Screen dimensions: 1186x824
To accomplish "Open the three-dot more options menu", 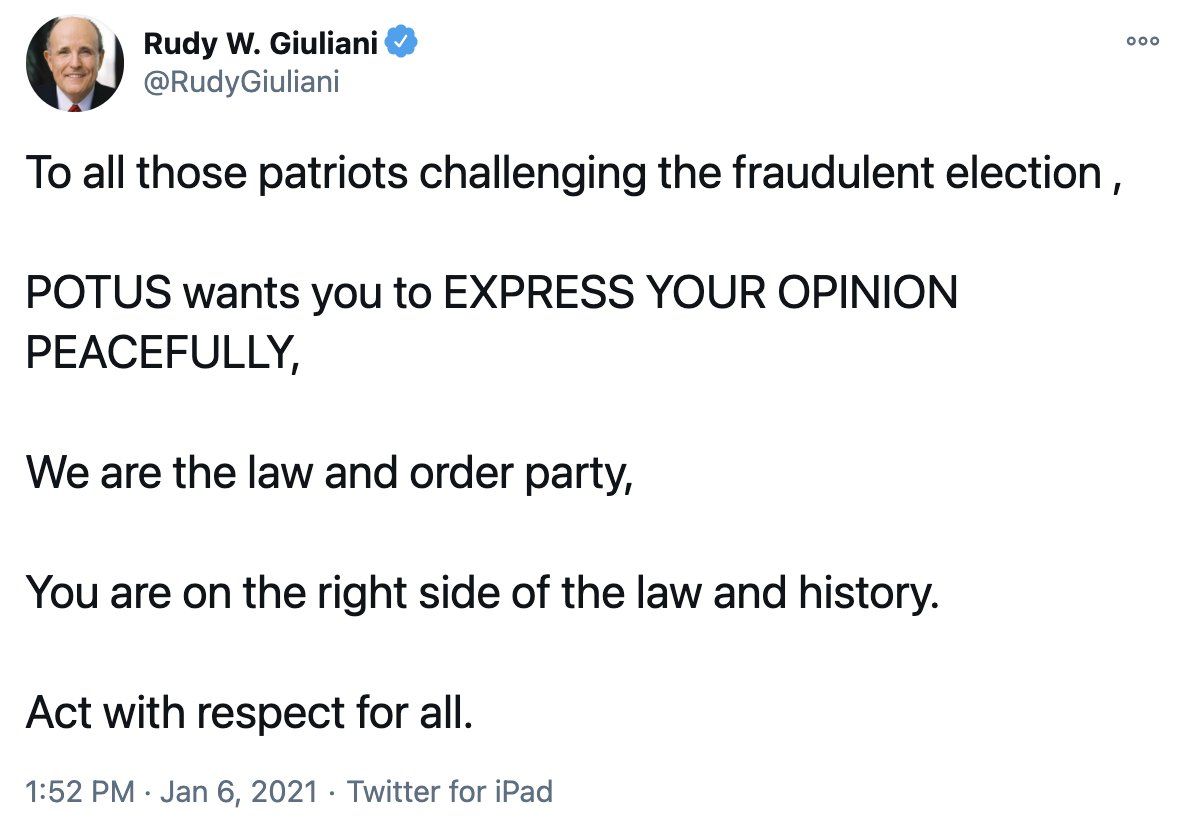I will coord(1142,41).
